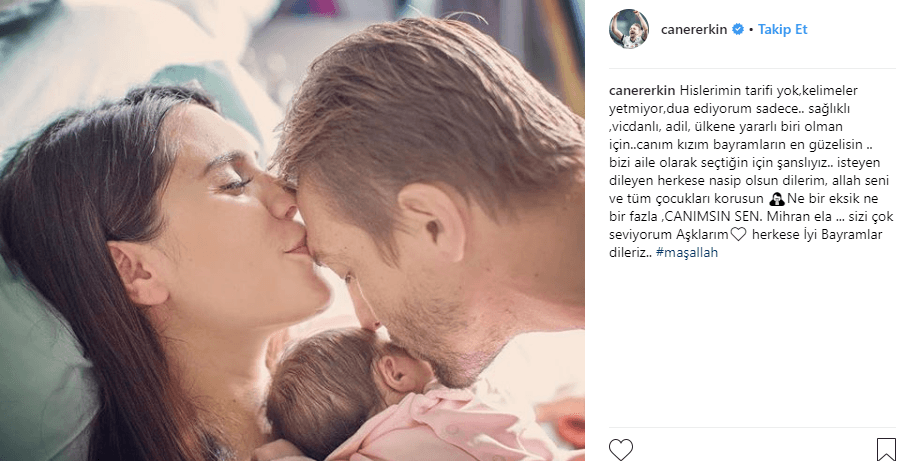The image size is (907, 461).
Task: Click the family photo of the post
Action: (292, 230)
